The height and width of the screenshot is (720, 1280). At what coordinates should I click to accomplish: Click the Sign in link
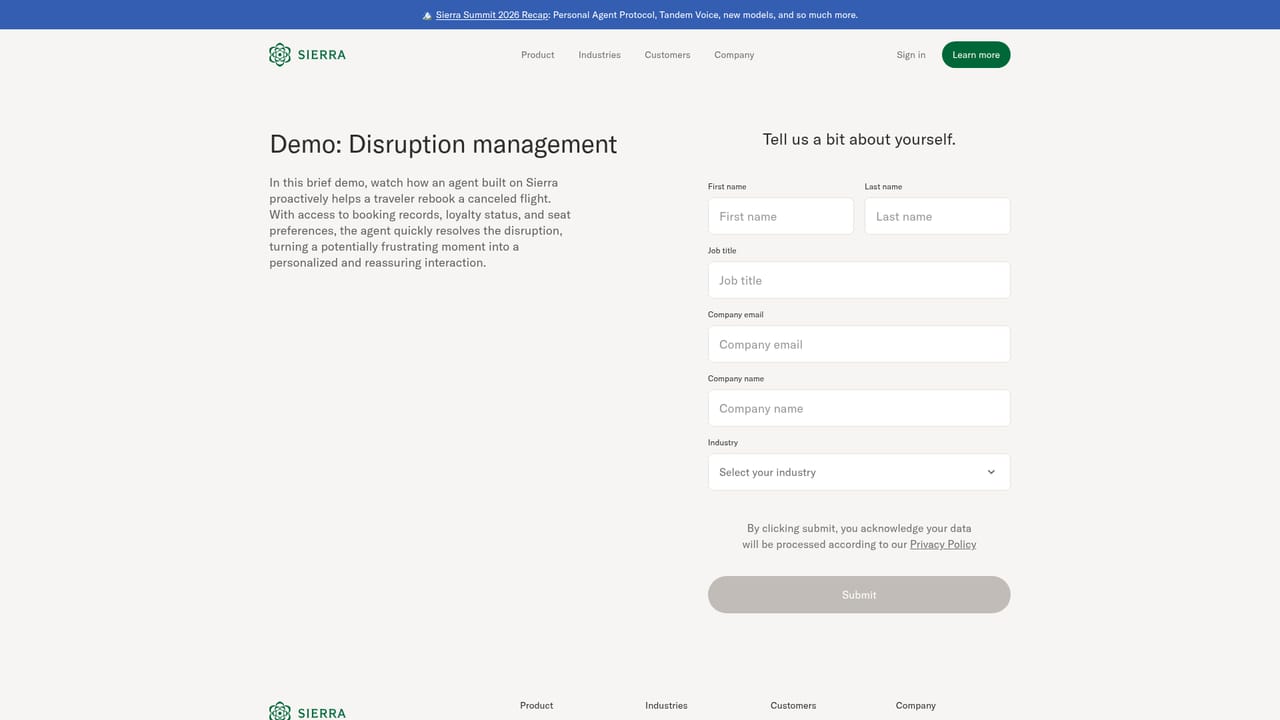coord(911,55)
